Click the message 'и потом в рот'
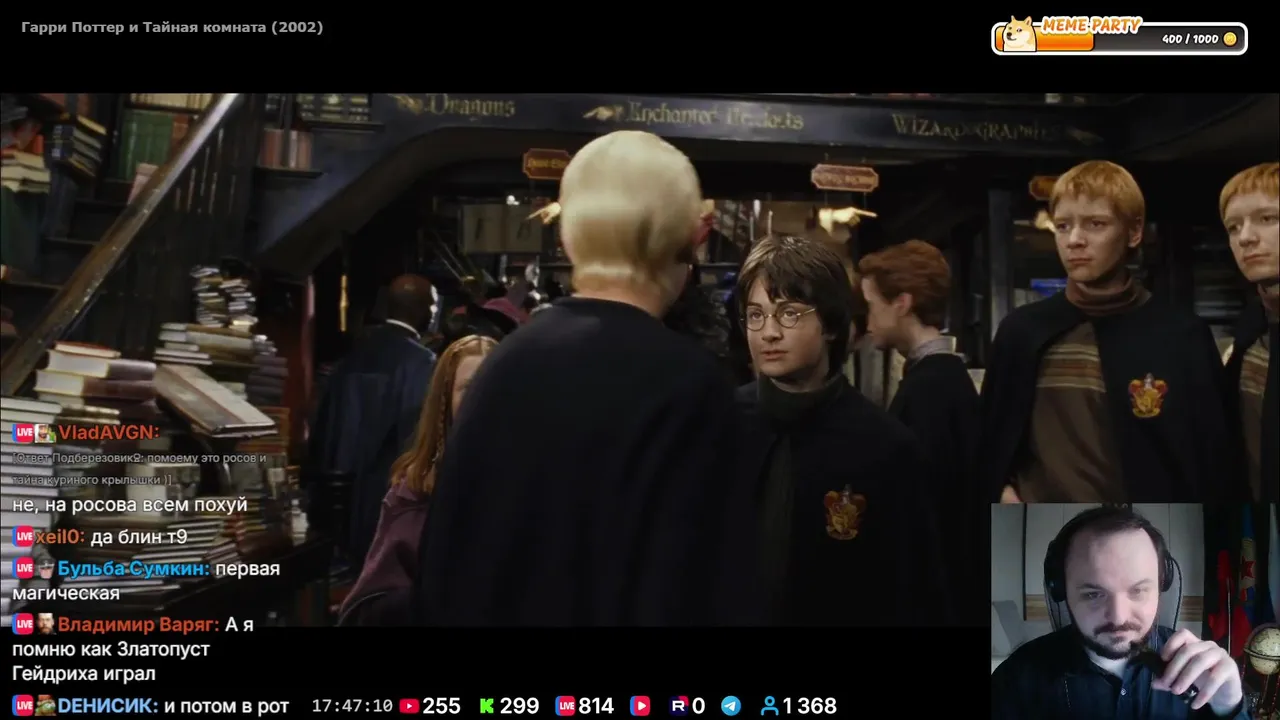The image size is (1280, 720). click(x=226, y=706)
